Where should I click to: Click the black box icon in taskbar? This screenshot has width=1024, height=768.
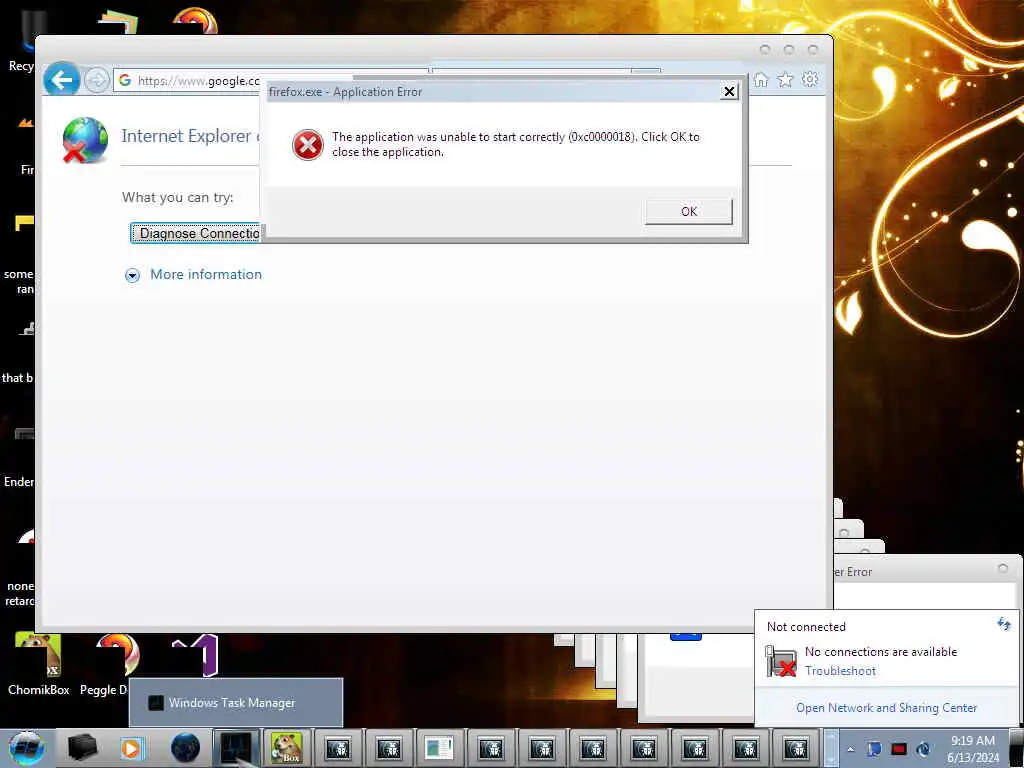point(82,748)
